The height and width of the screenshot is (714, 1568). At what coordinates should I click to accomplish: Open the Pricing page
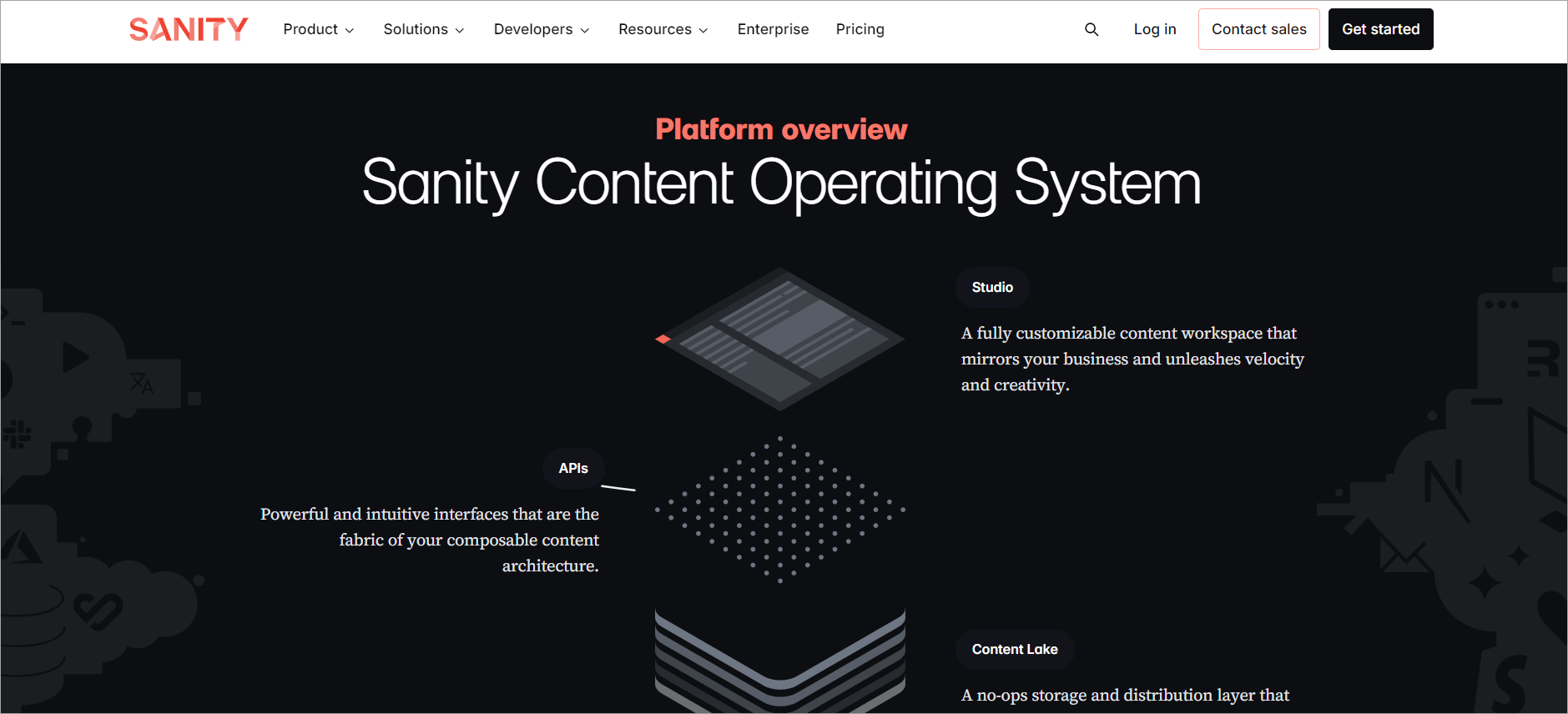[x=860, y=29]
